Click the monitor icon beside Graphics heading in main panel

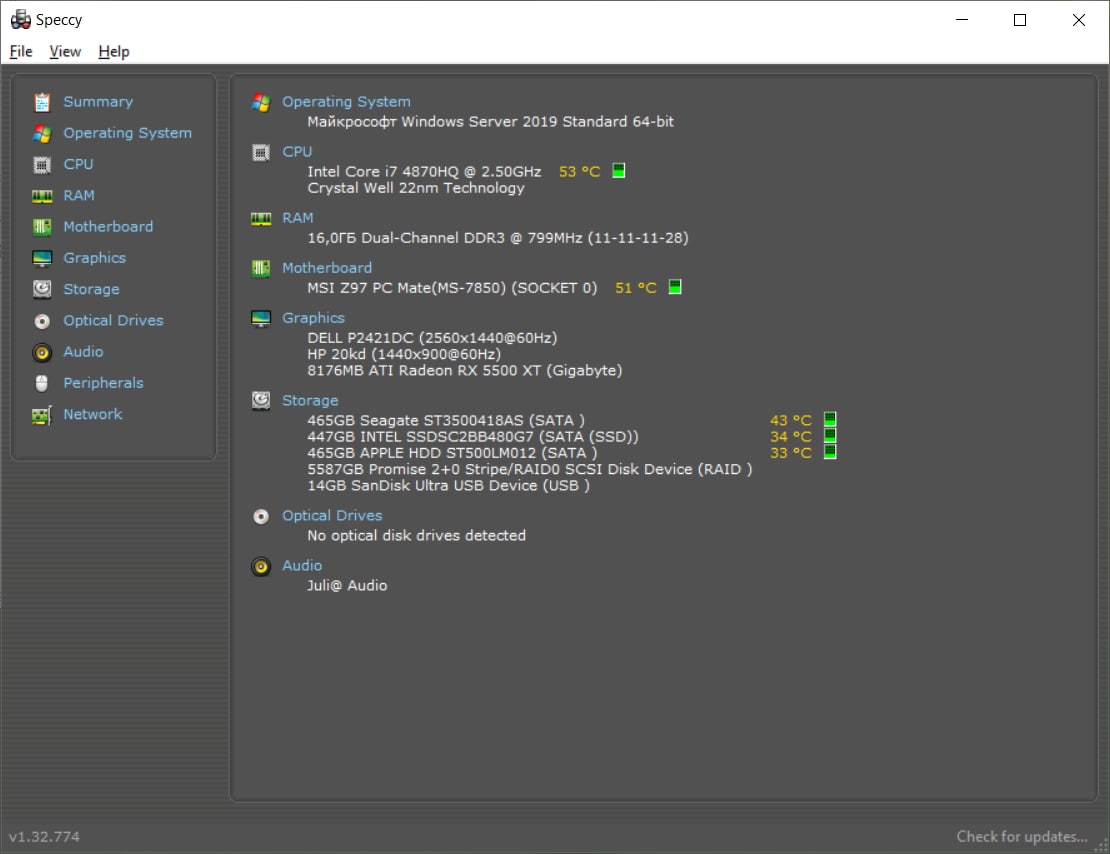261,319
